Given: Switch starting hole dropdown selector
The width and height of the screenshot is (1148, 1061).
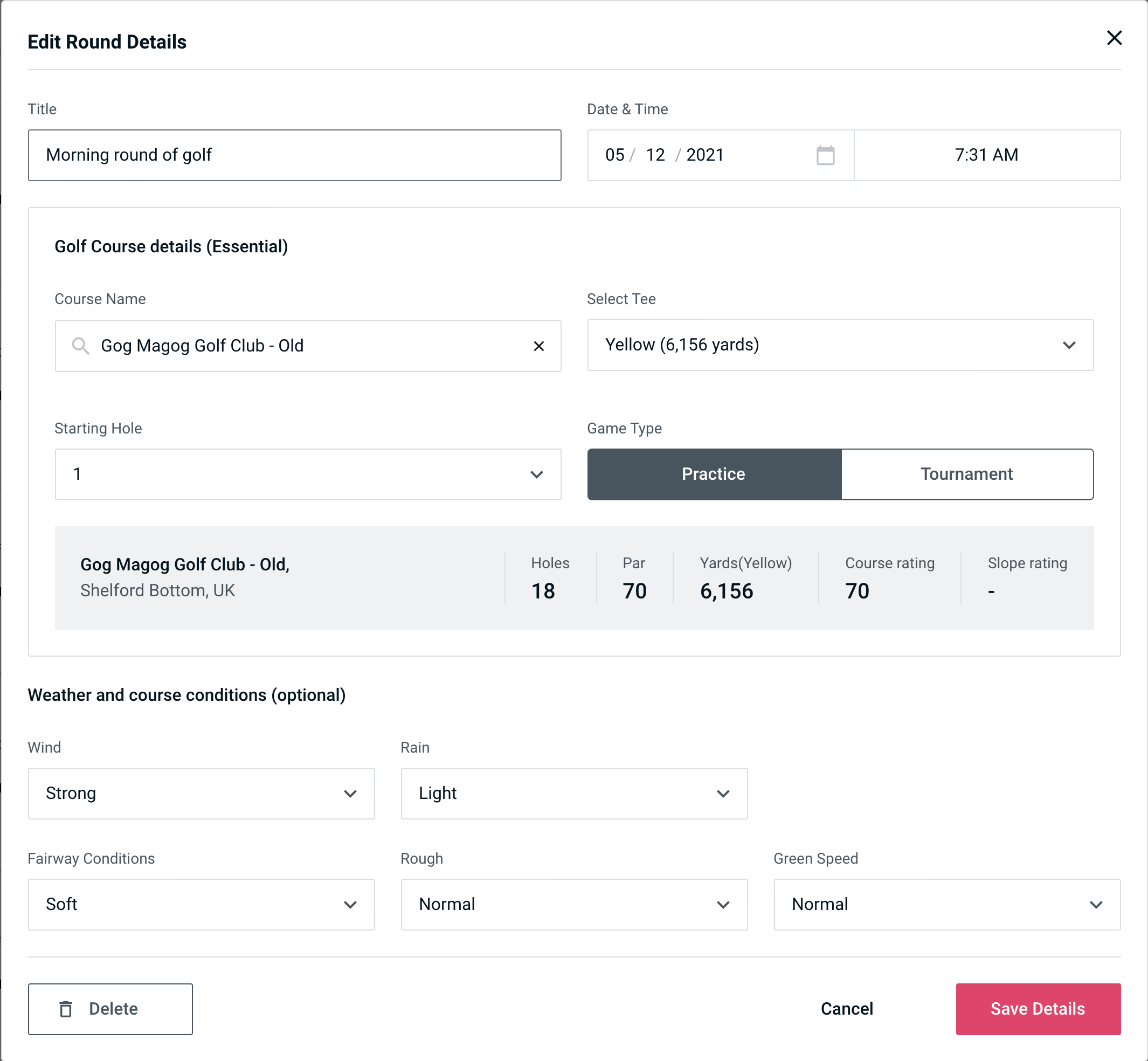Looking at the screenshot, I should pyautogui.click(x=307, y=475).
